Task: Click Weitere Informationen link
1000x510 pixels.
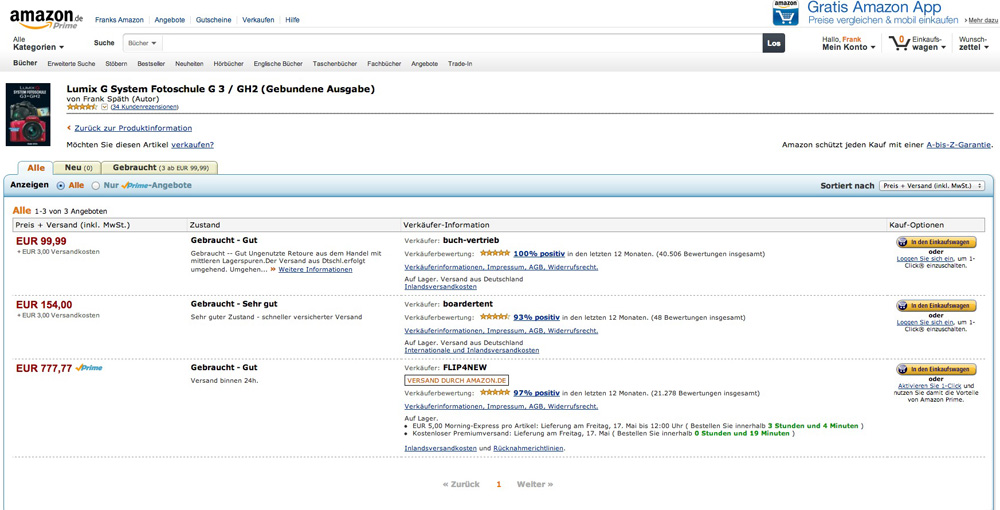Action: click(x=315, y=270)
